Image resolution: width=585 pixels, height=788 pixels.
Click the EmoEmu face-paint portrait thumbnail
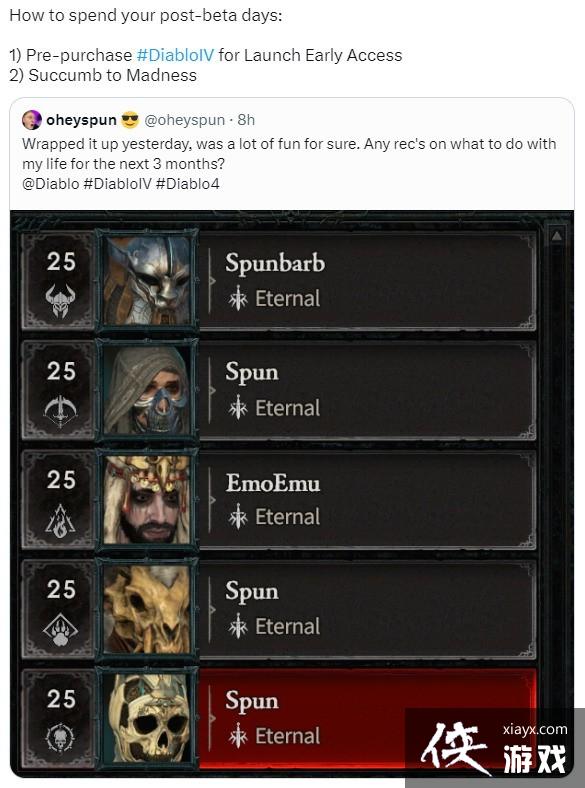point(147,499)
